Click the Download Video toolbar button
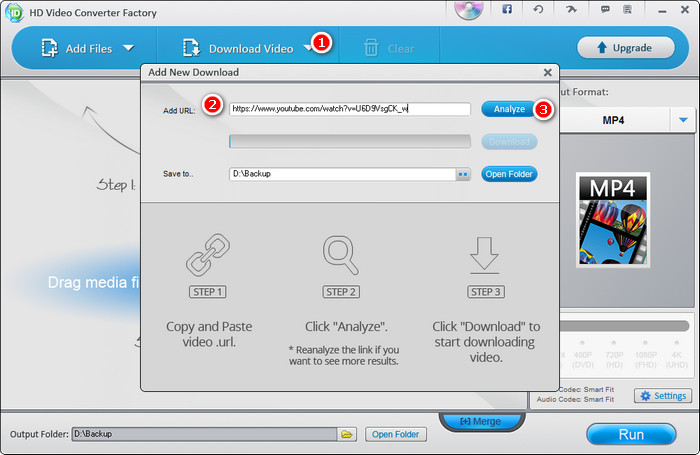The height and width of the screenshot is (455, 700). point(238,48)
